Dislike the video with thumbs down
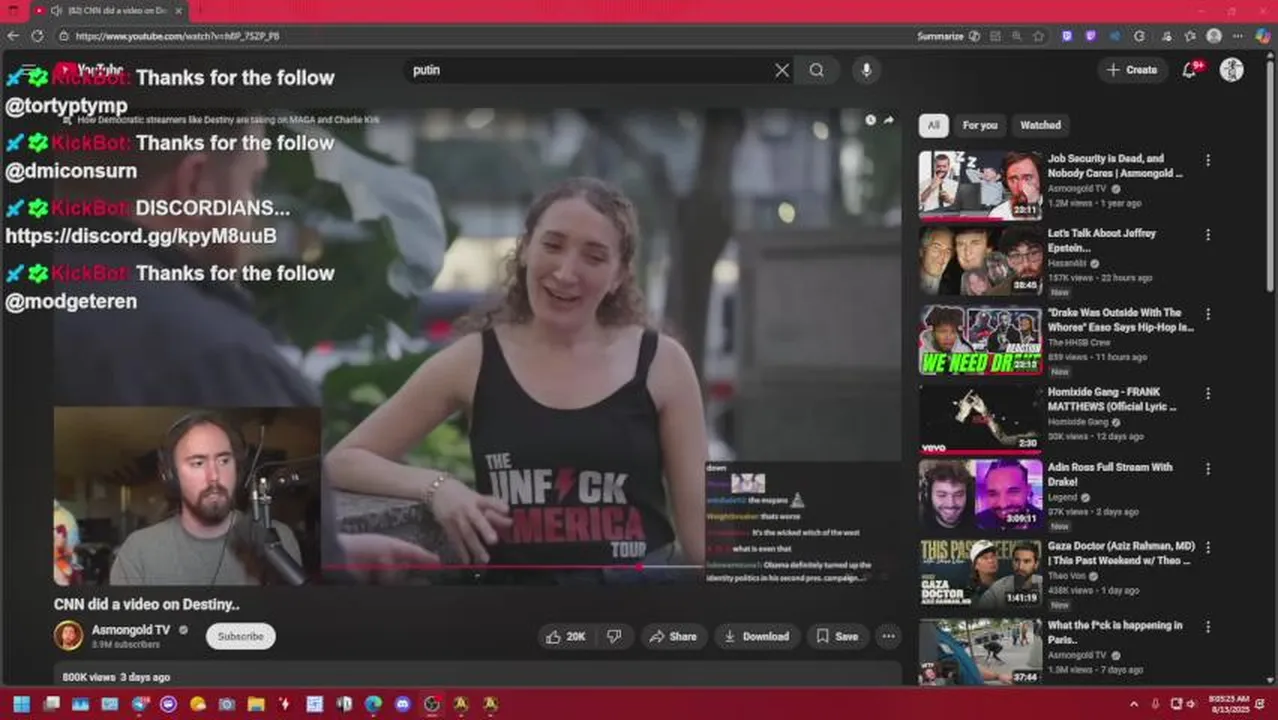 614,636
